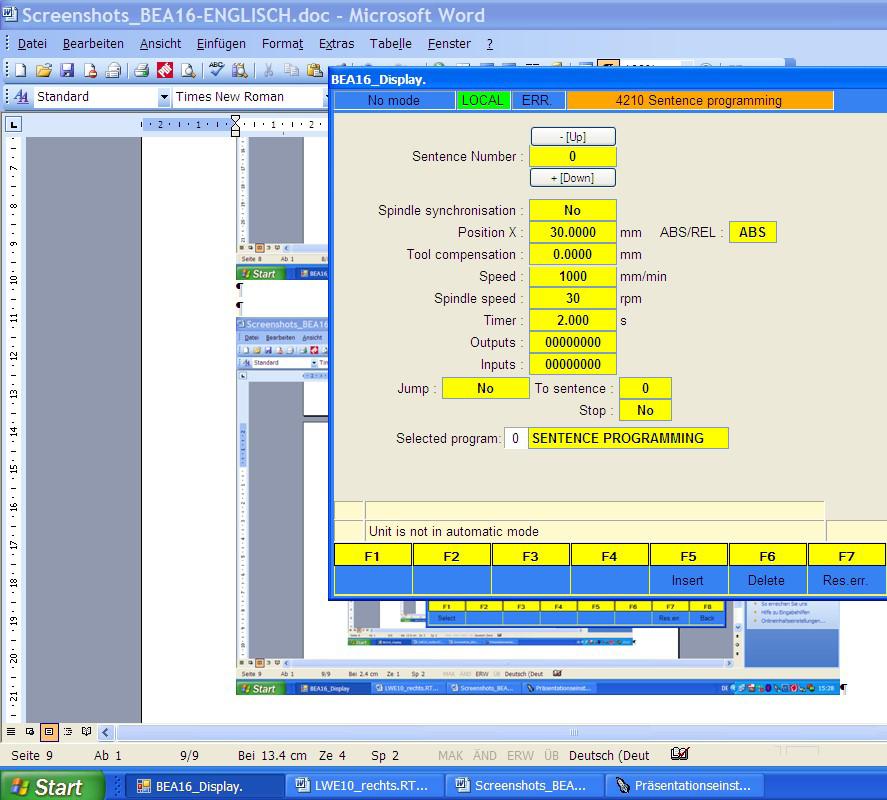The height and width of the screenshot is (800, 887).
Task: Expand the Standard style dropdown arrow
Action: [163, 97]
